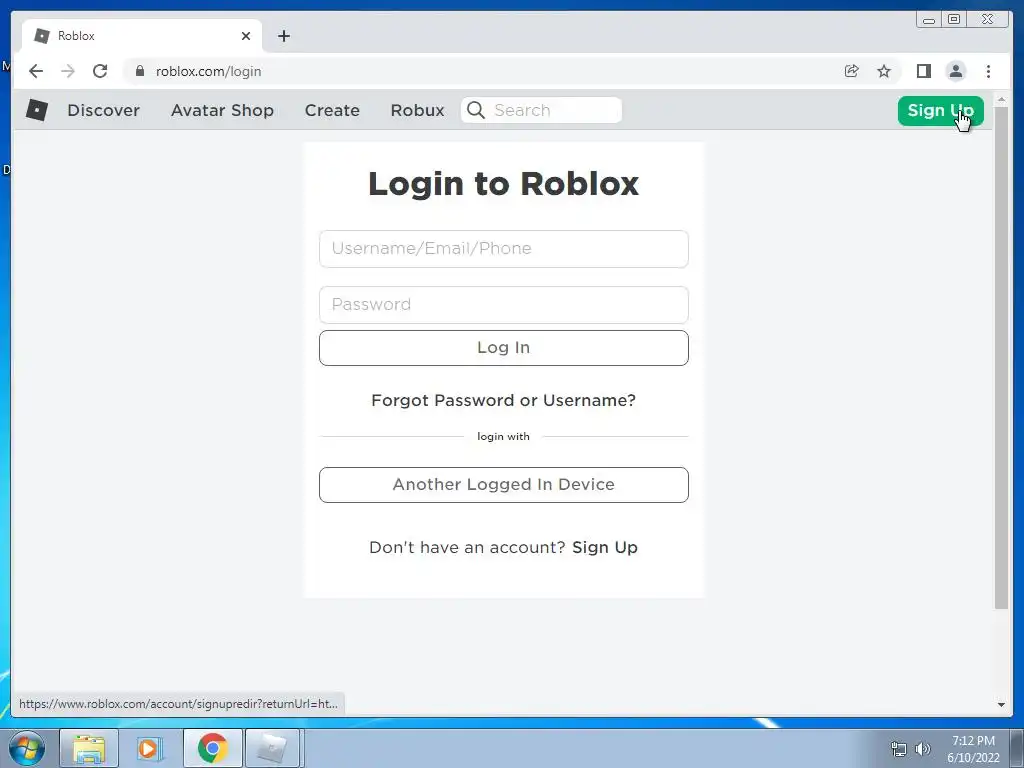Open the Discover menu item
The width and height of the screenshot is (1024, 768).
103,110
